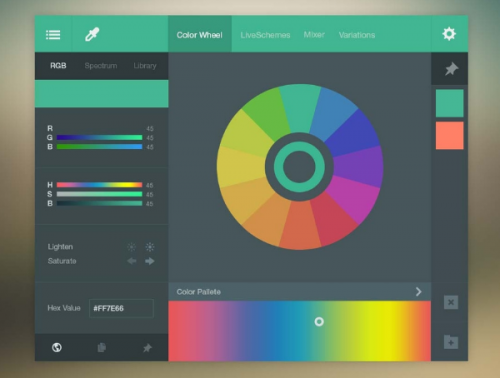Click the globe icon in bottom bar

tap(57, 347)
